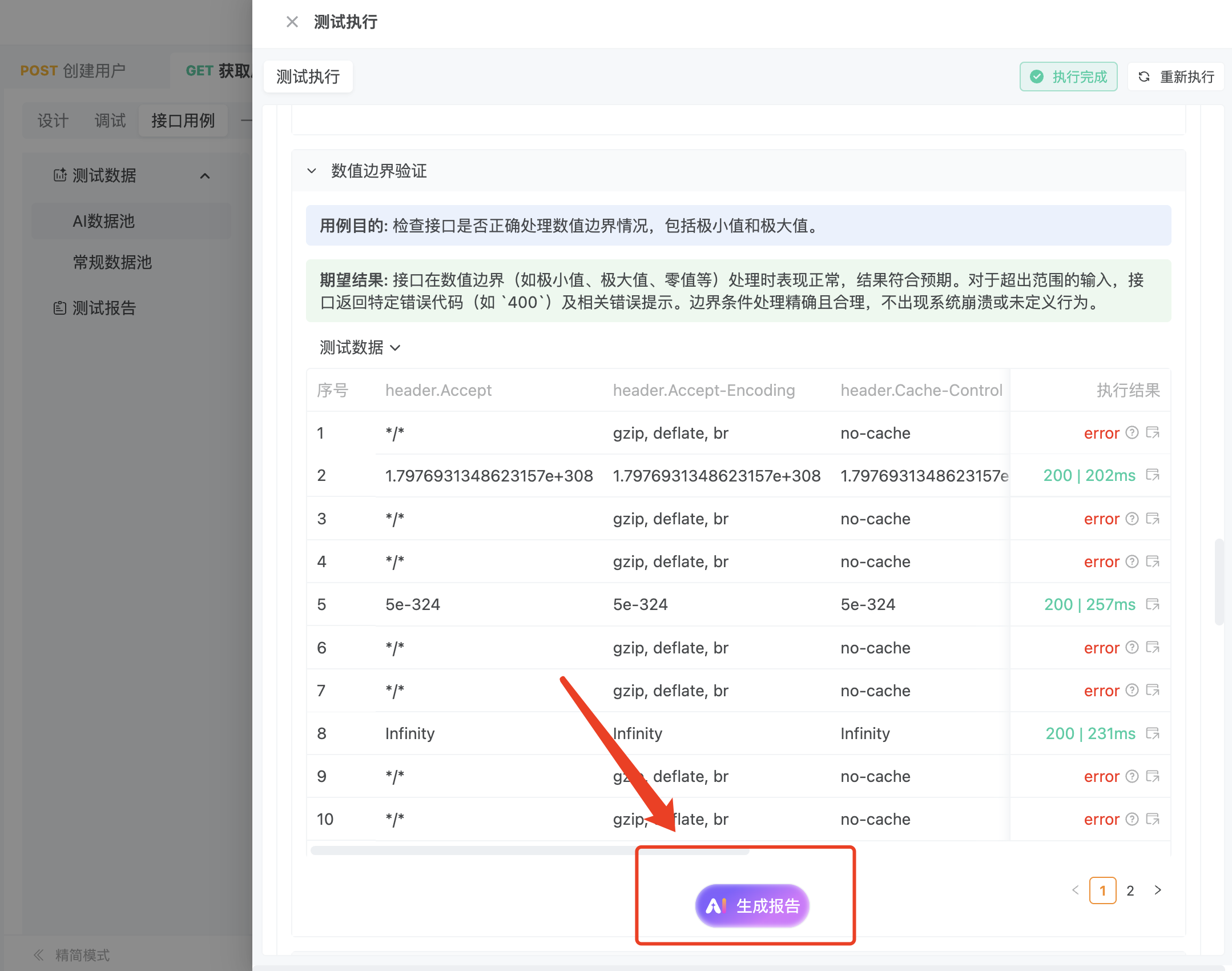Click the 执行完成 status badge
This screenshot has height=971, width=1232.
(x=1068, y=77)
